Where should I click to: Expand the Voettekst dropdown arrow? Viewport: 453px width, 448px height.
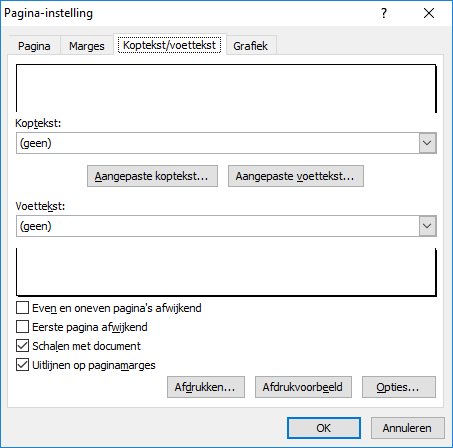[x=427, y=226]
